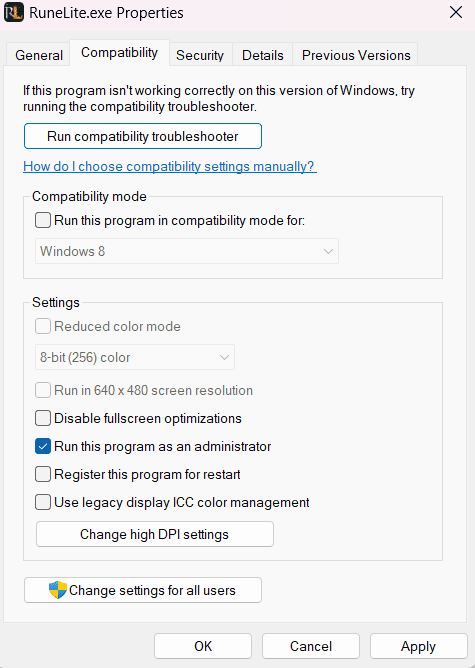This screenshot has width=475, height=668.
Task: Enable Use legacy display ICC color management
Action: [x=43, y=502]
